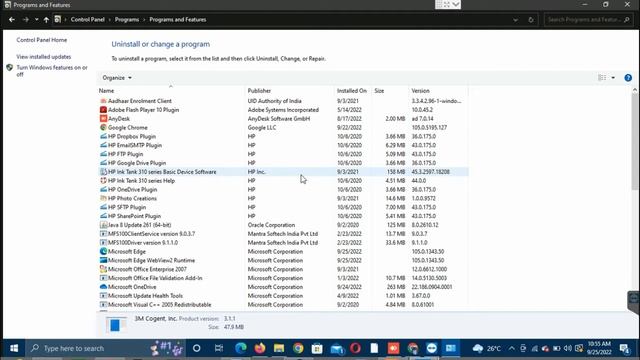Select the Java 8 Update 261 icon
This screenshot has height=360, width=640.
103,225
